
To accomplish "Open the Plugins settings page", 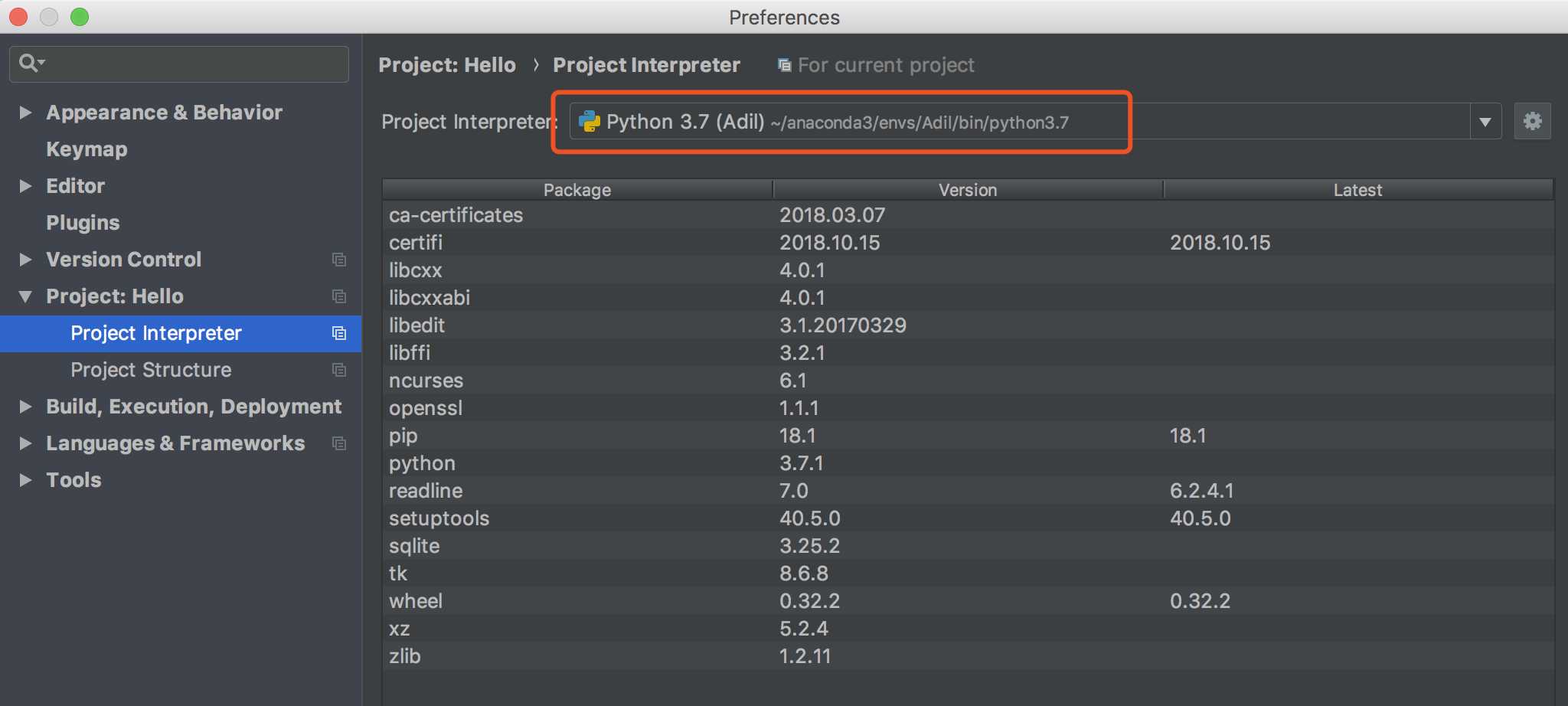I will (x=83, y=223).
